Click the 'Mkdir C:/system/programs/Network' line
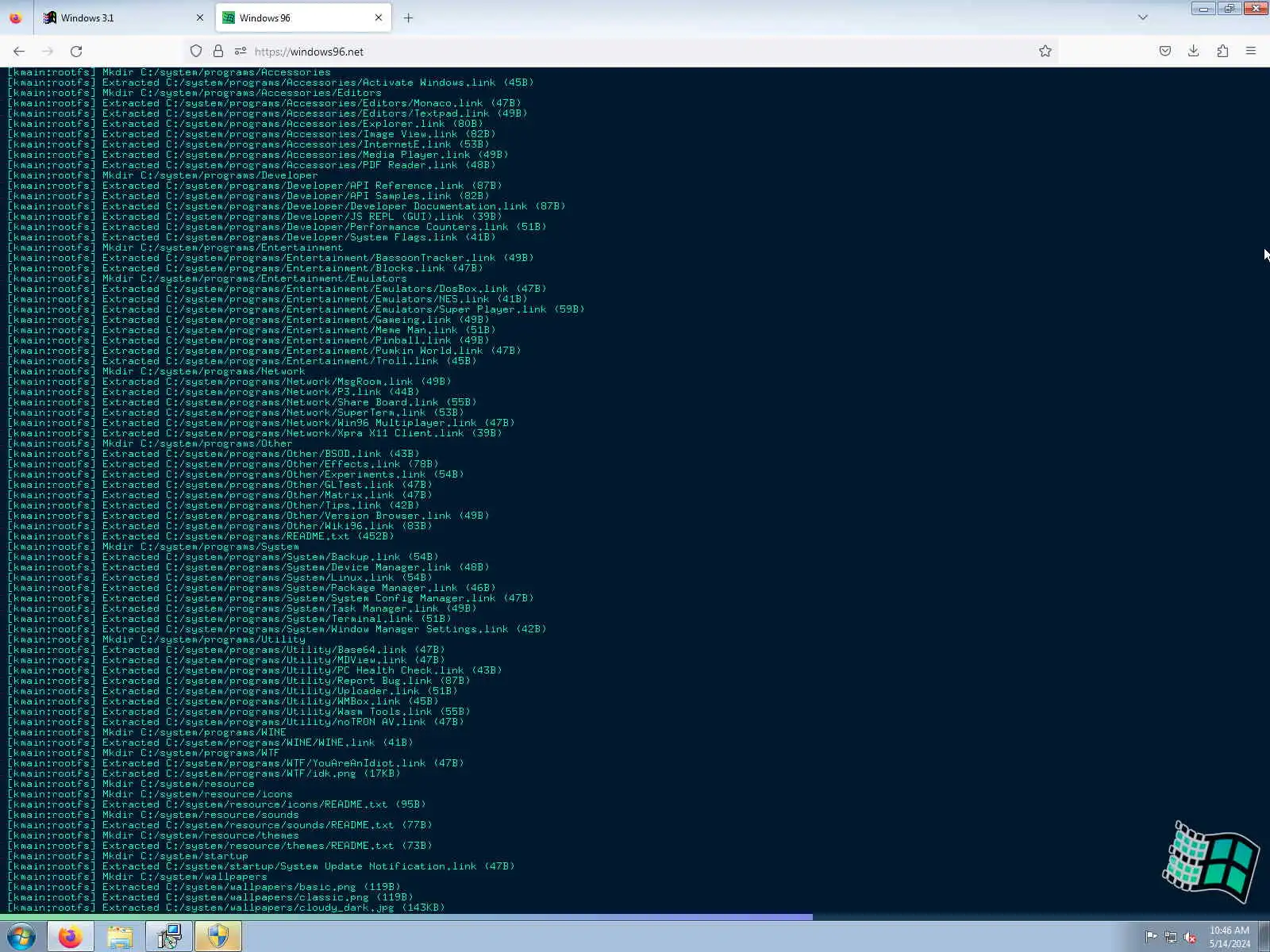This screenshot has height=952, width=1270. tap(156, 371)
